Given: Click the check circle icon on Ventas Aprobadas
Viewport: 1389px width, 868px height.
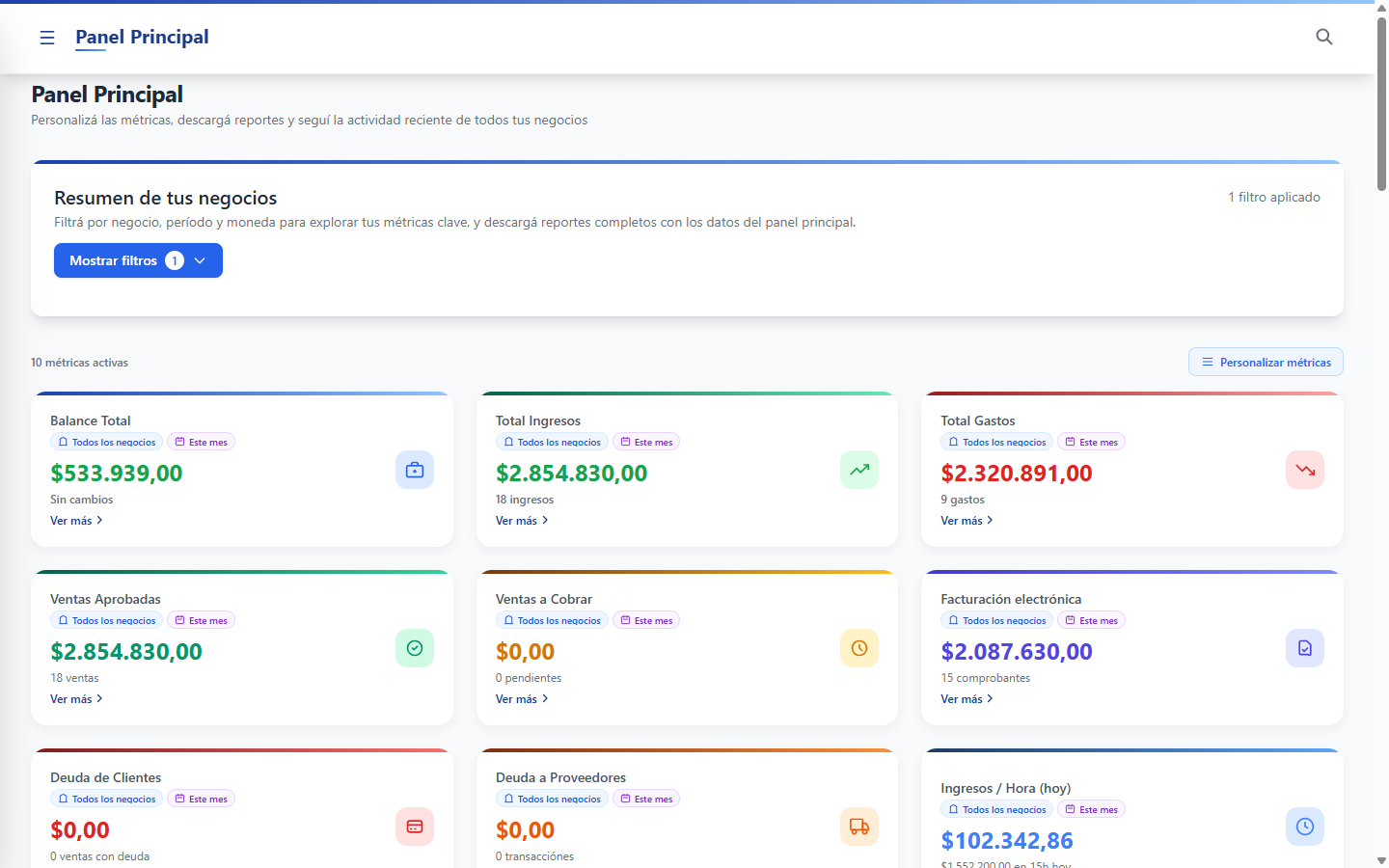Looking at the screenshot, I should tap(415, 648).
